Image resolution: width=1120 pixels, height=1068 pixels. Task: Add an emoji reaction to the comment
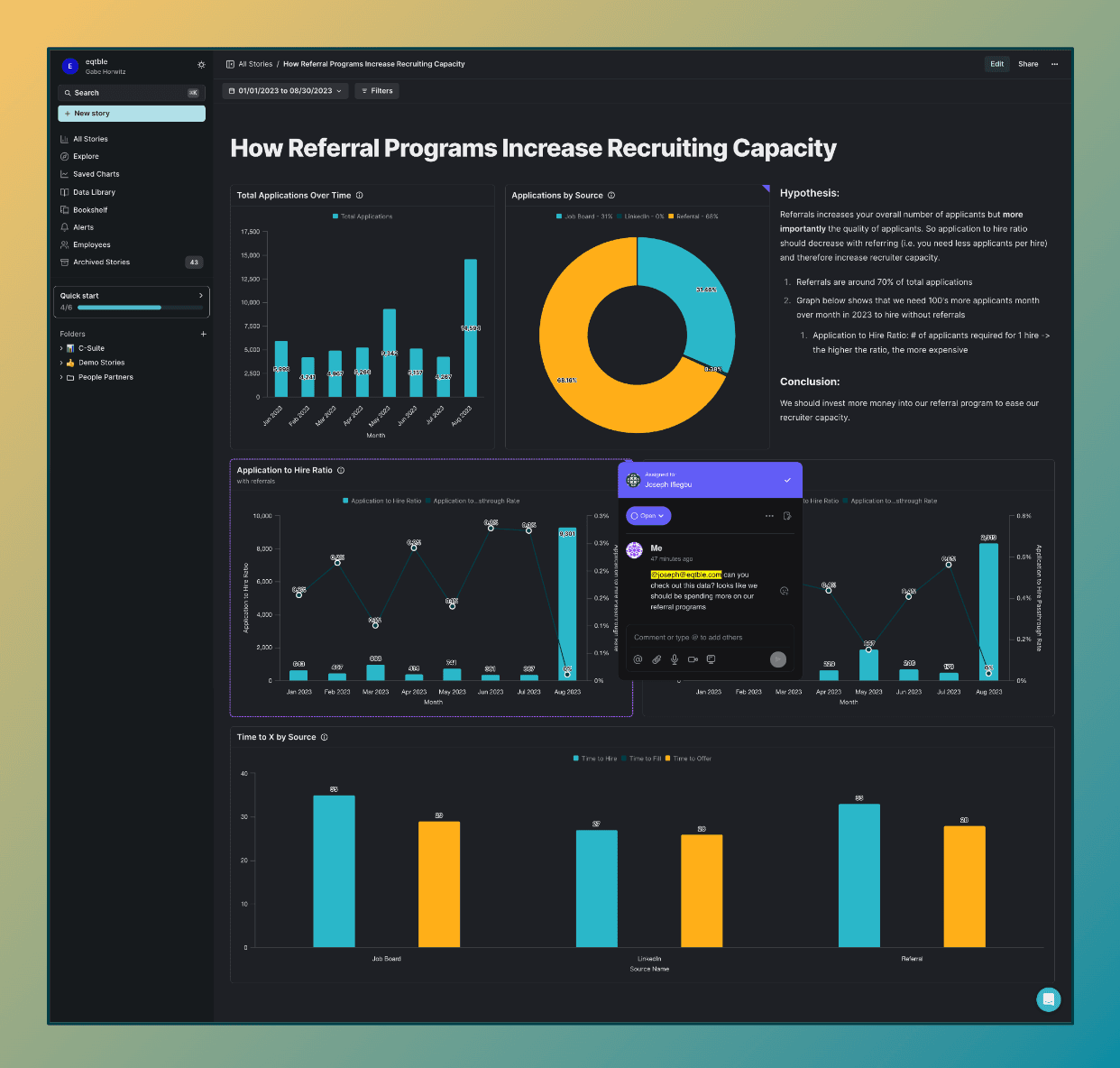point(784,591)
